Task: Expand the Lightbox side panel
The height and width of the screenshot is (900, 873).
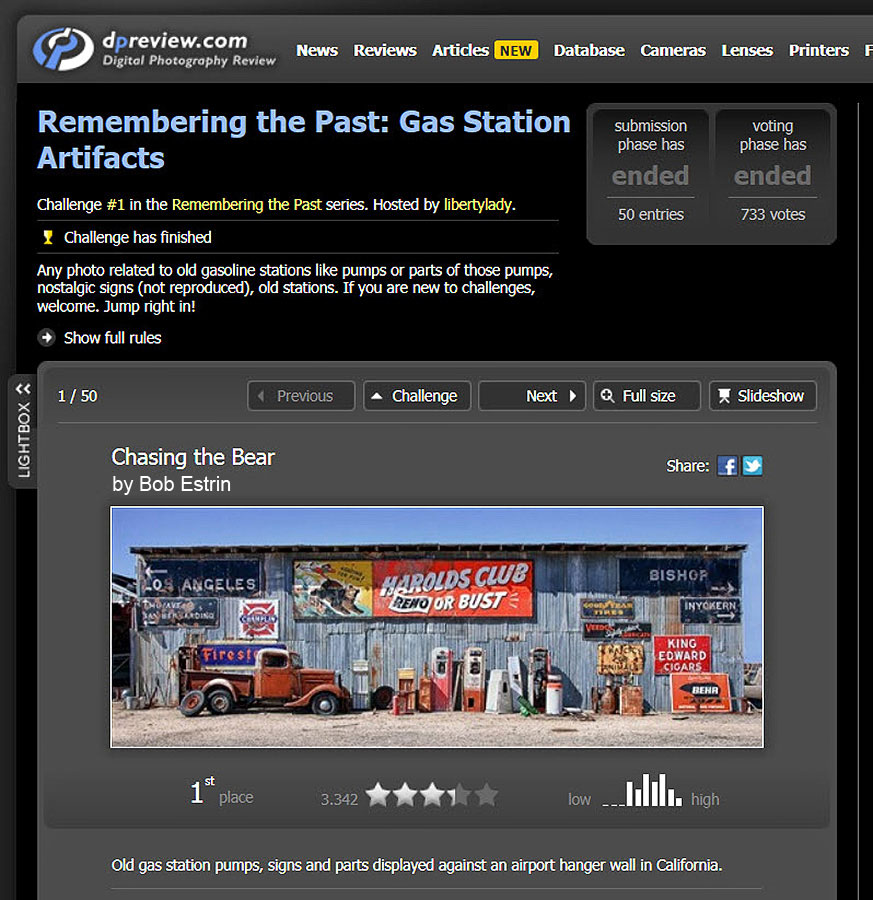Action: point(23,430)
